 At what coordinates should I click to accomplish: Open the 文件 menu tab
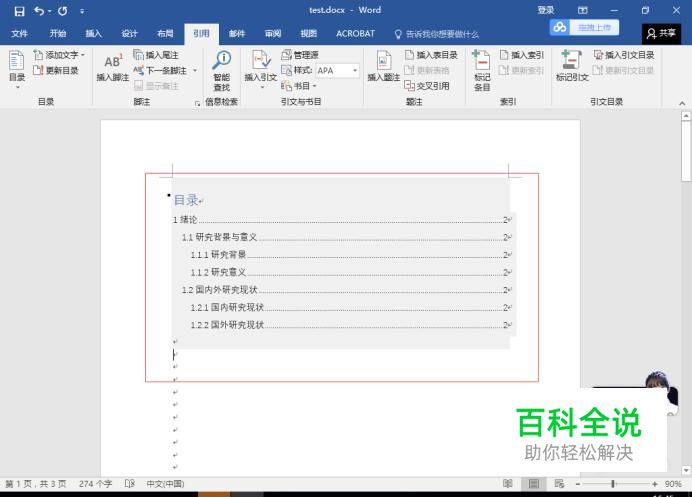[x=19, y=34]
